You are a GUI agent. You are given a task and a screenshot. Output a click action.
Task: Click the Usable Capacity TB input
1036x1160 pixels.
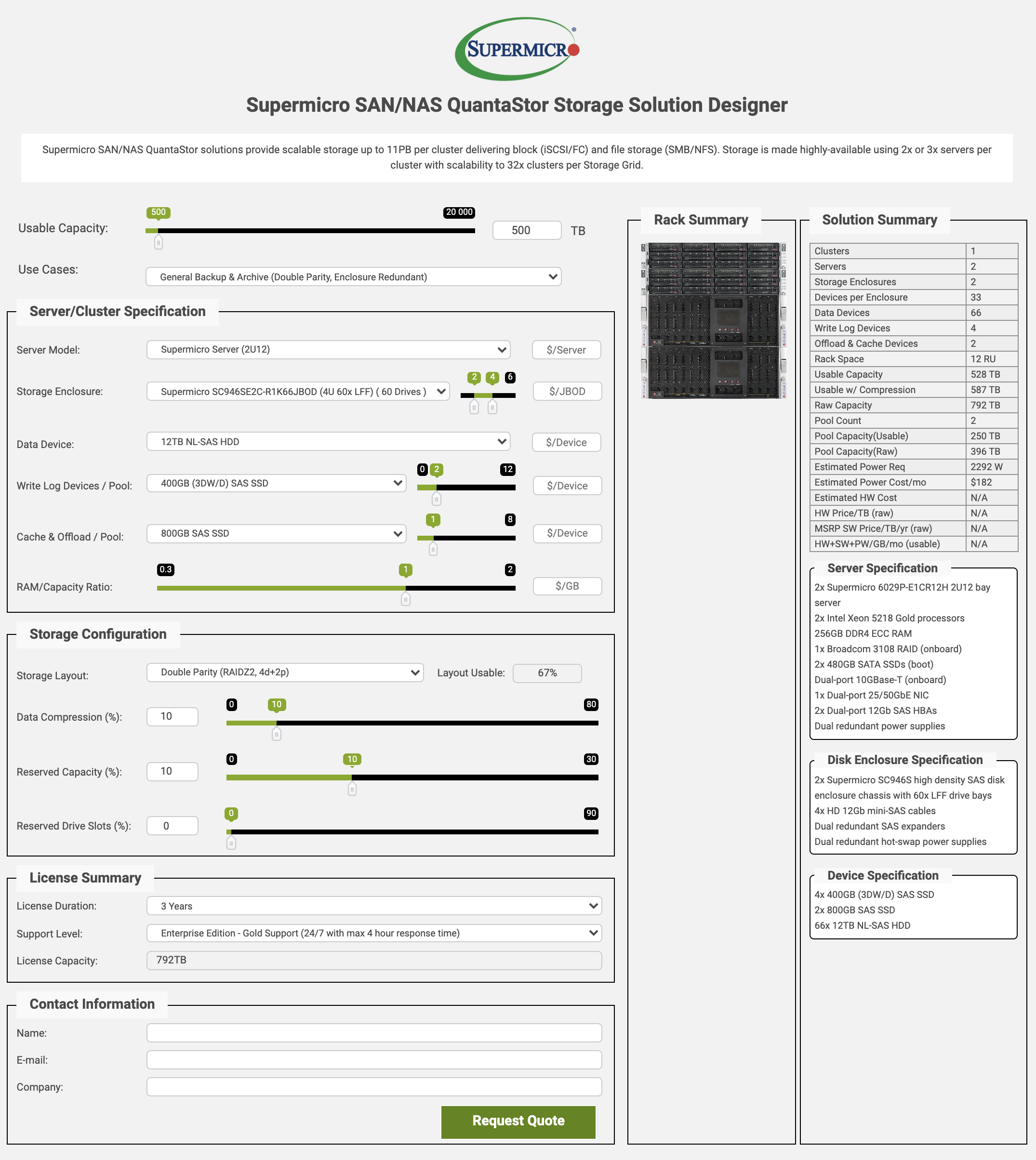(527, 231)
